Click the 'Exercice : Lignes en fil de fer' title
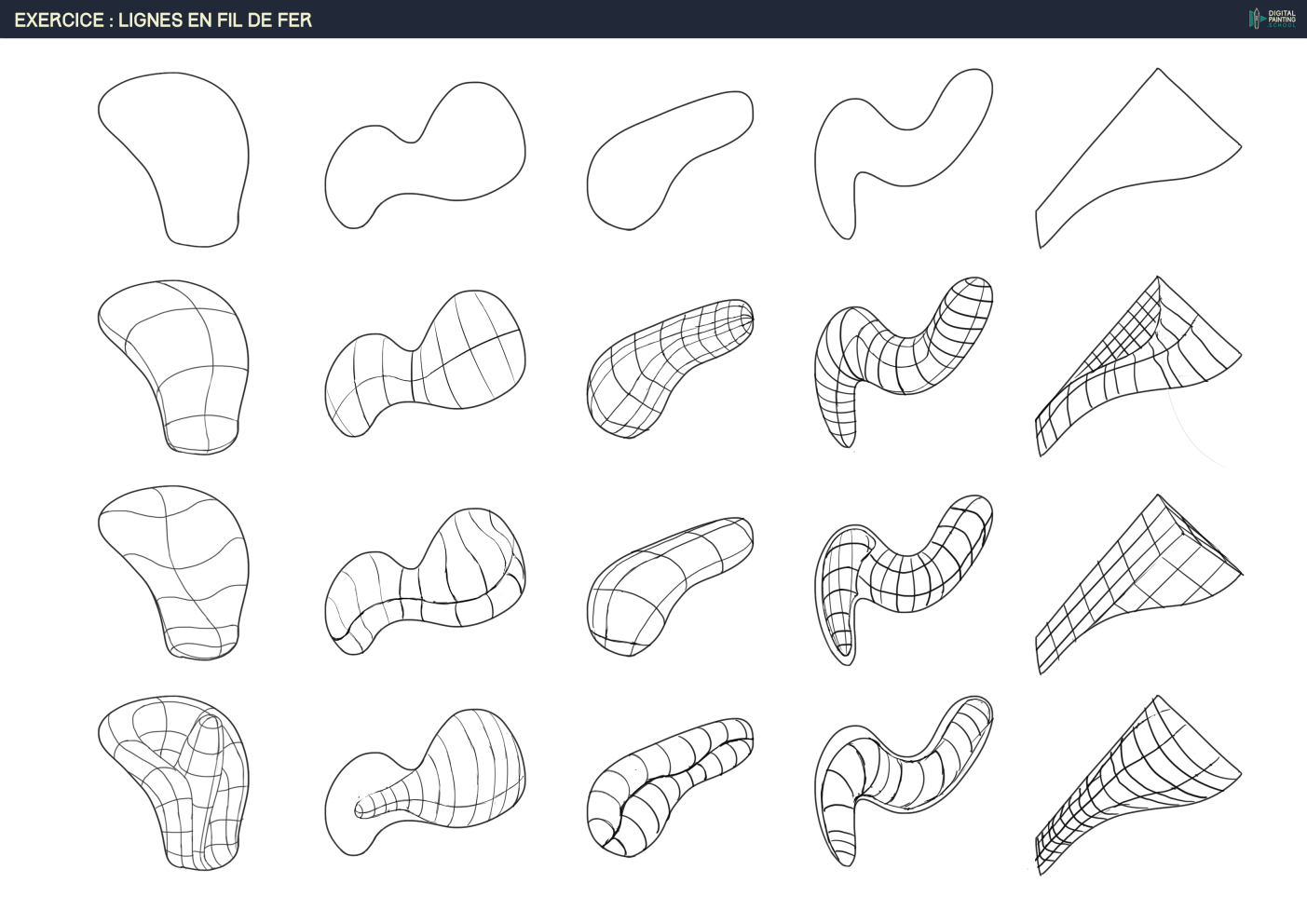 pos(163,20)
